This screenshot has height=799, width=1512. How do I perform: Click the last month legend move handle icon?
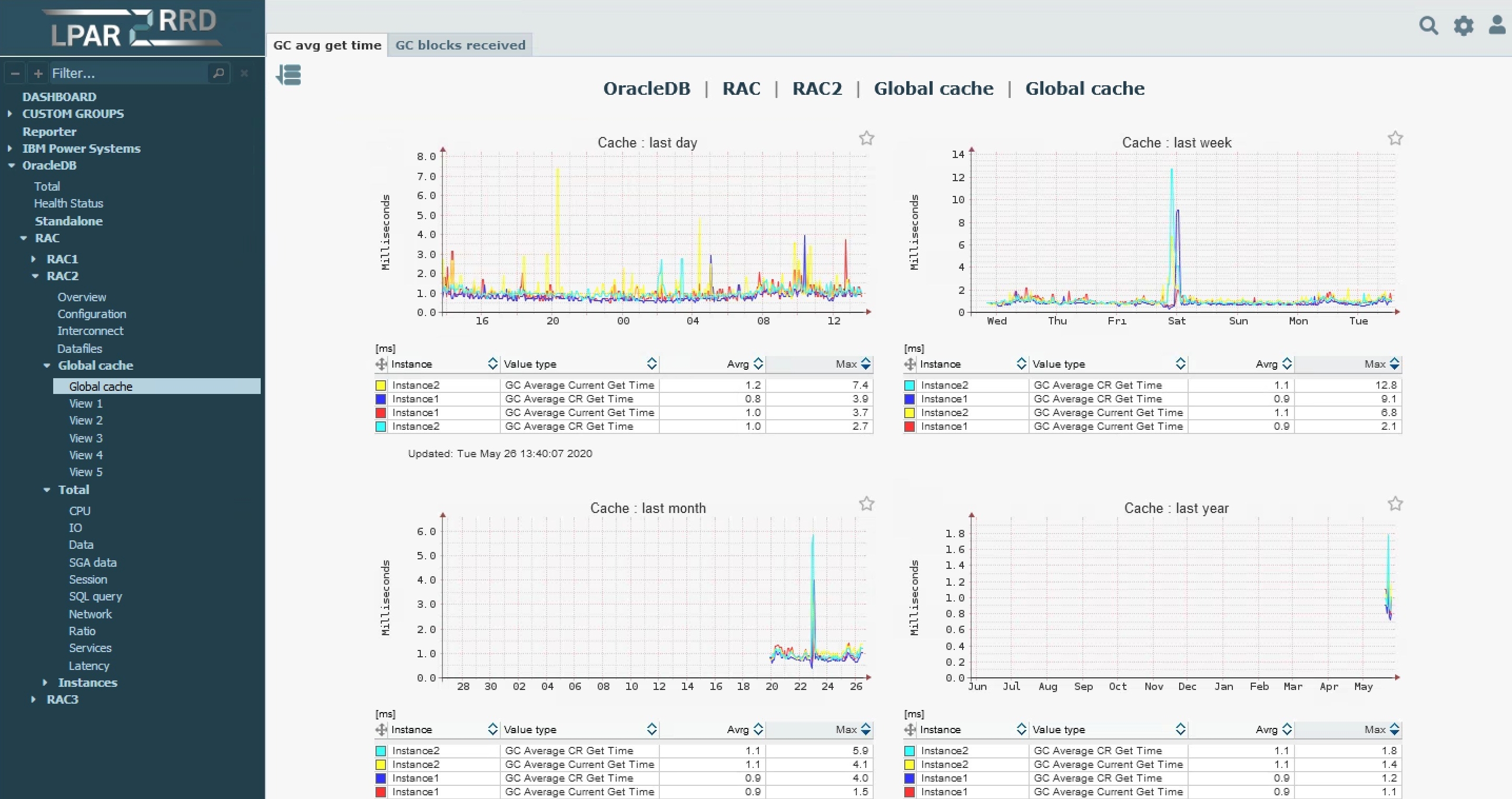tap(381, 729)
